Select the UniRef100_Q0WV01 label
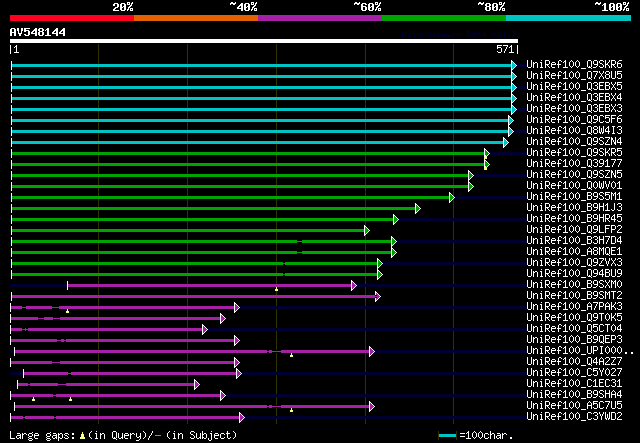Viewport: 640px width, 443px height. click(574, 185)
